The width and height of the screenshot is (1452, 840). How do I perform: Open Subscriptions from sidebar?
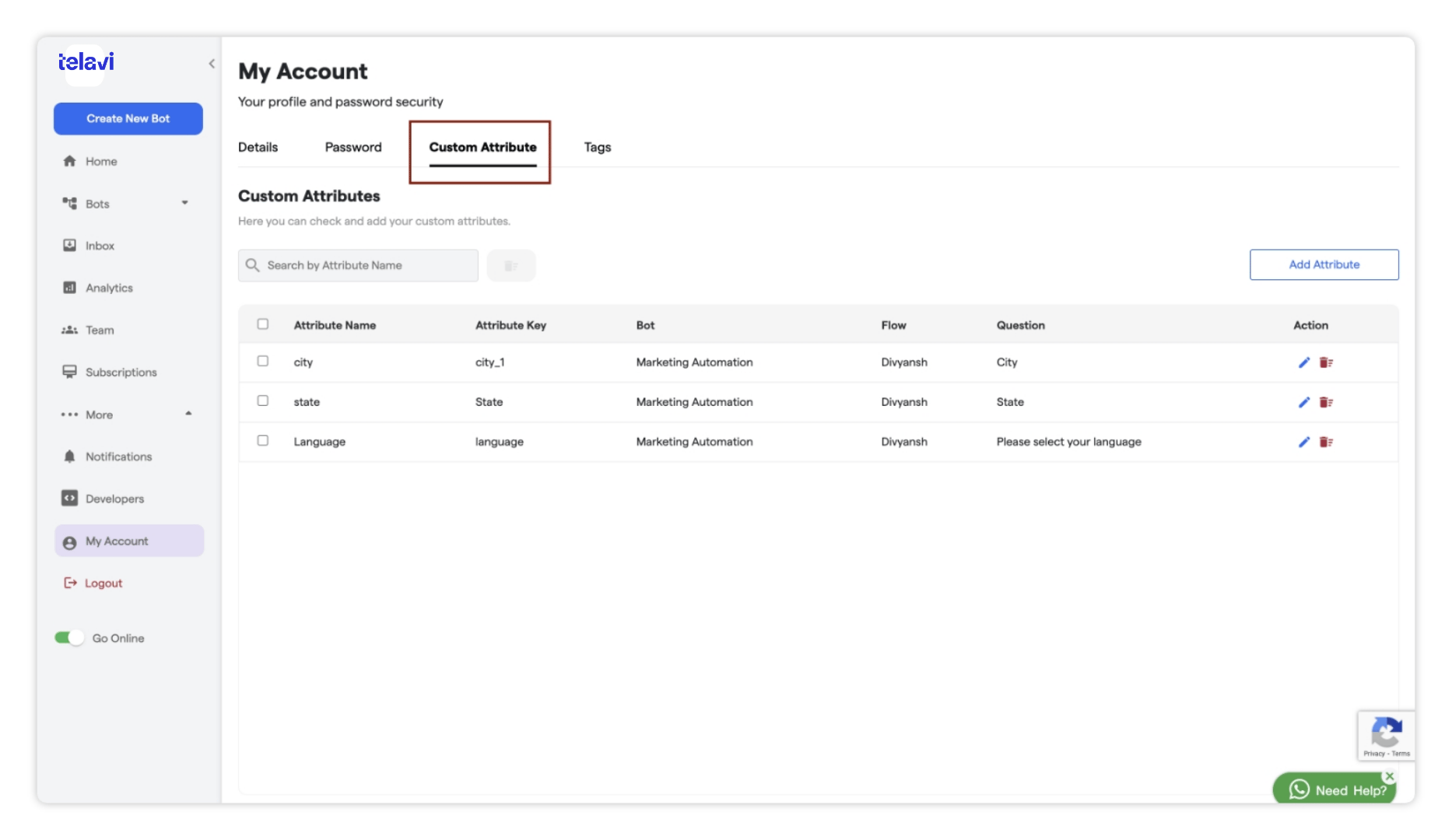[x=121, y=373]
